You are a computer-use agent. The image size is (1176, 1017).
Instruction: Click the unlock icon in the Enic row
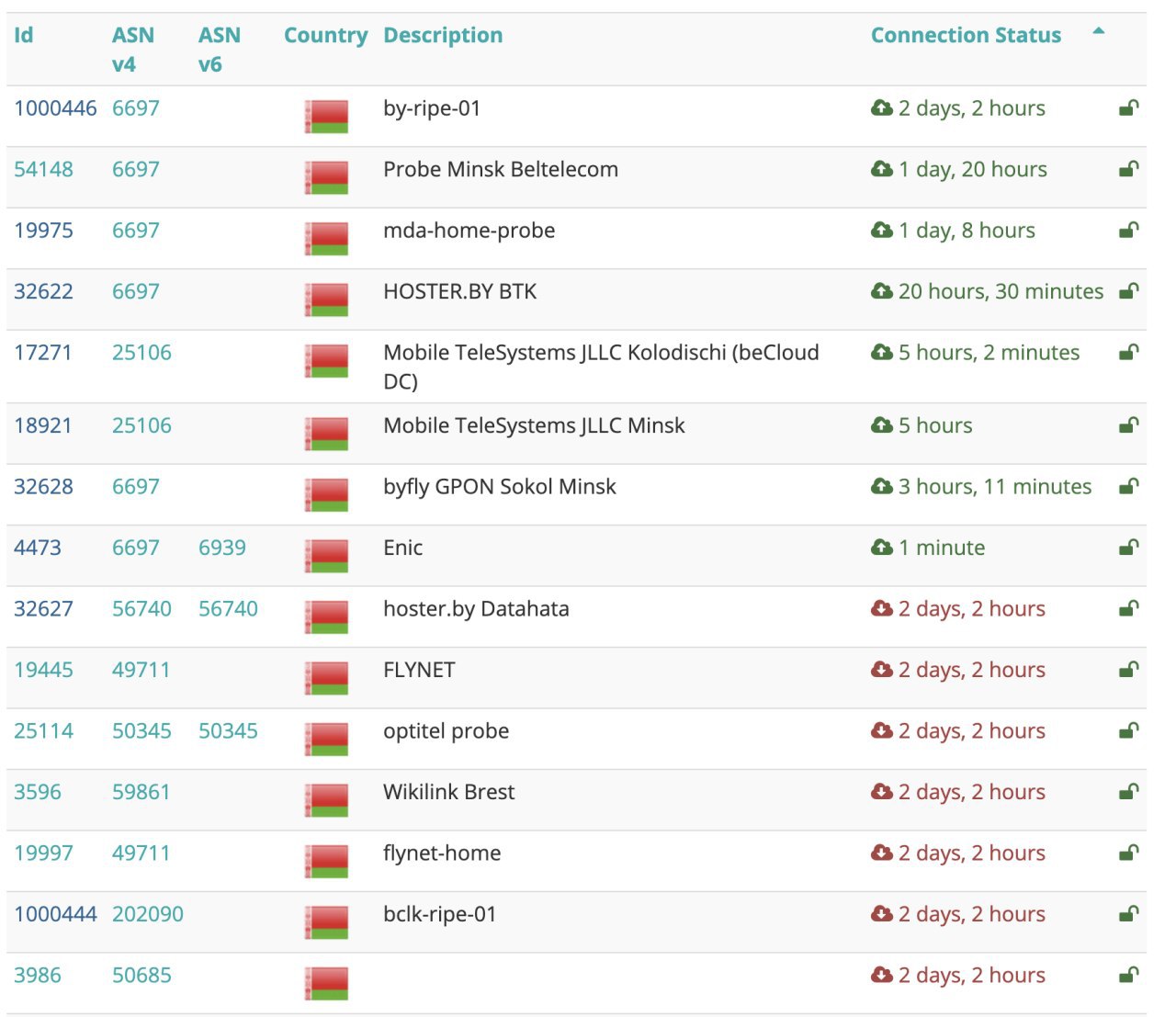pyautogui.click(x=1129, y=548)
